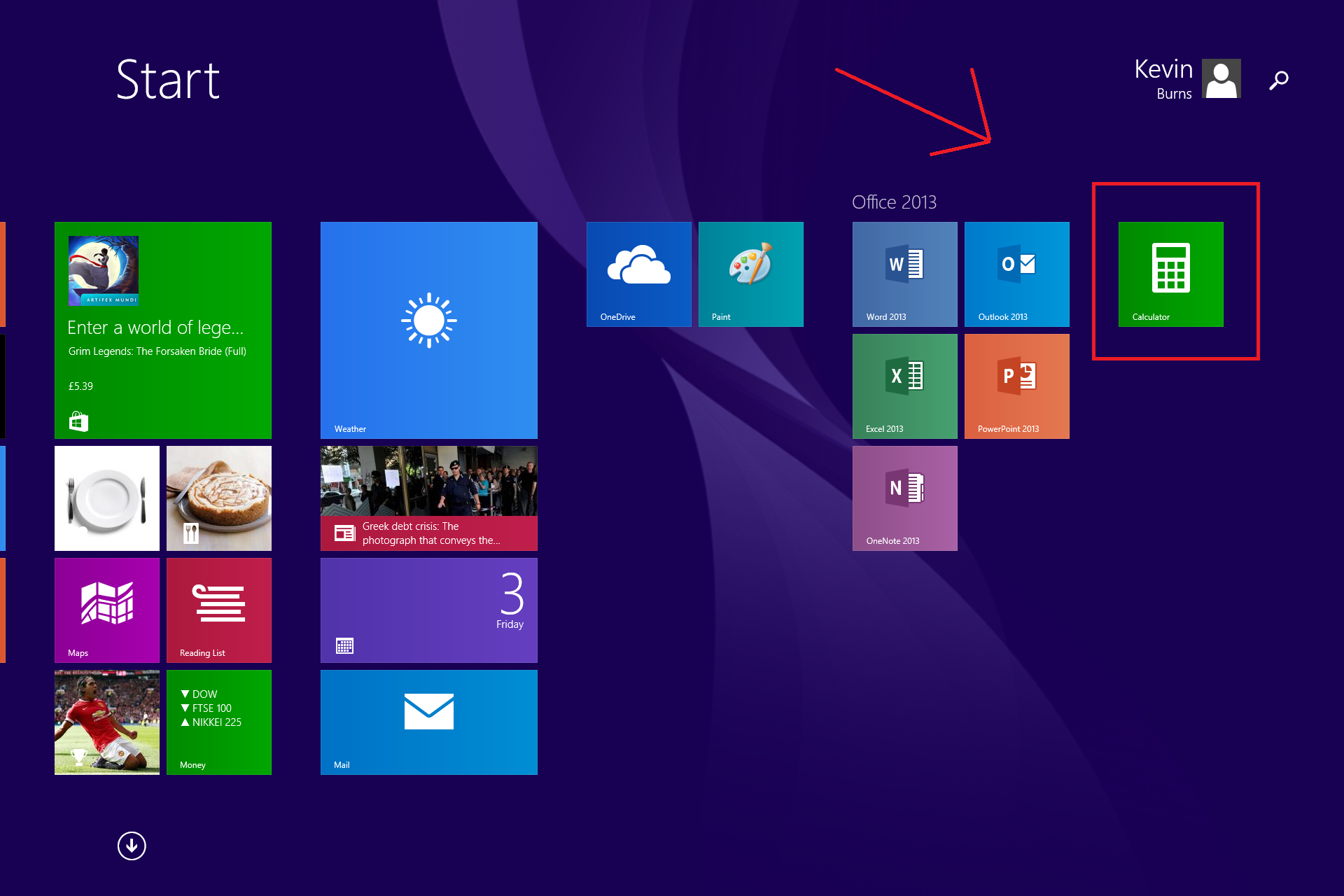Open the Mail tile
This screenshot has height=896, width=1344.
click(428, 722)
